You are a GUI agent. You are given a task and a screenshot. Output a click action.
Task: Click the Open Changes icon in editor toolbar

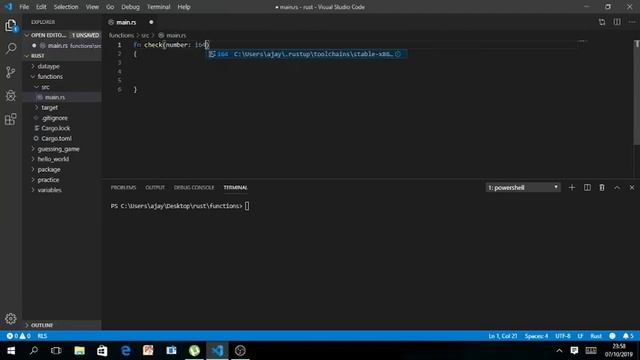coord(602,22)
